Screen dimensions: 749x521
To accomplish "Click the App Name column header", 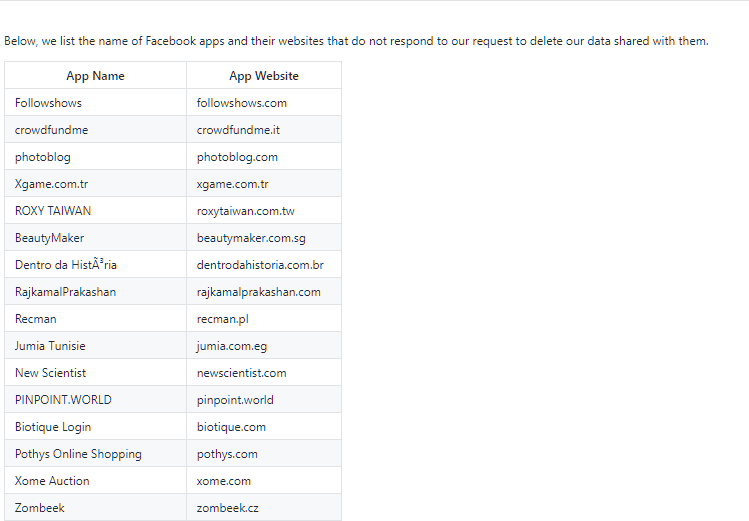I will 96,75.
